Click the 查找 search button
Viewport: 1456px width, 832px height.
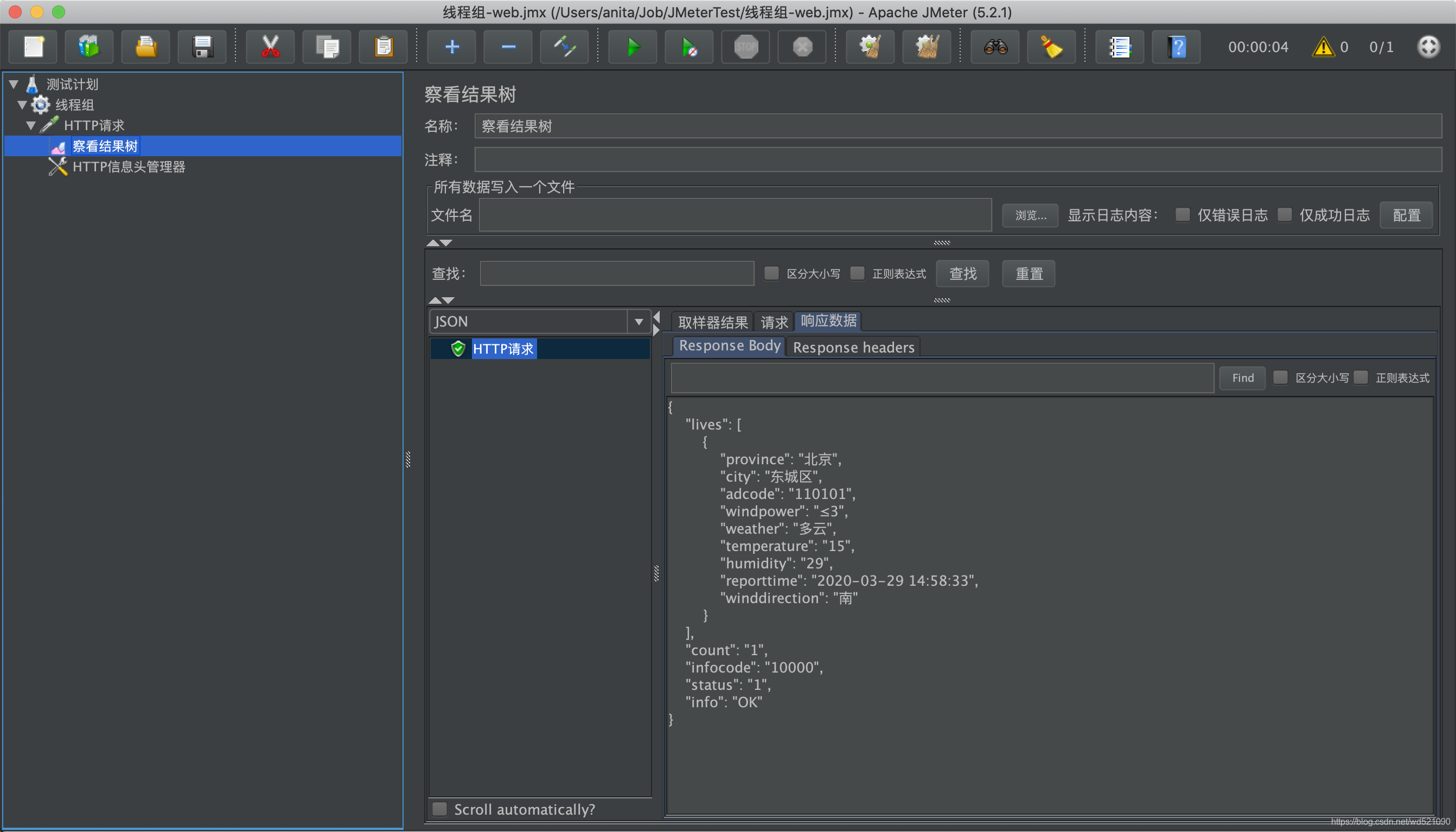click(x=963, y=274)
